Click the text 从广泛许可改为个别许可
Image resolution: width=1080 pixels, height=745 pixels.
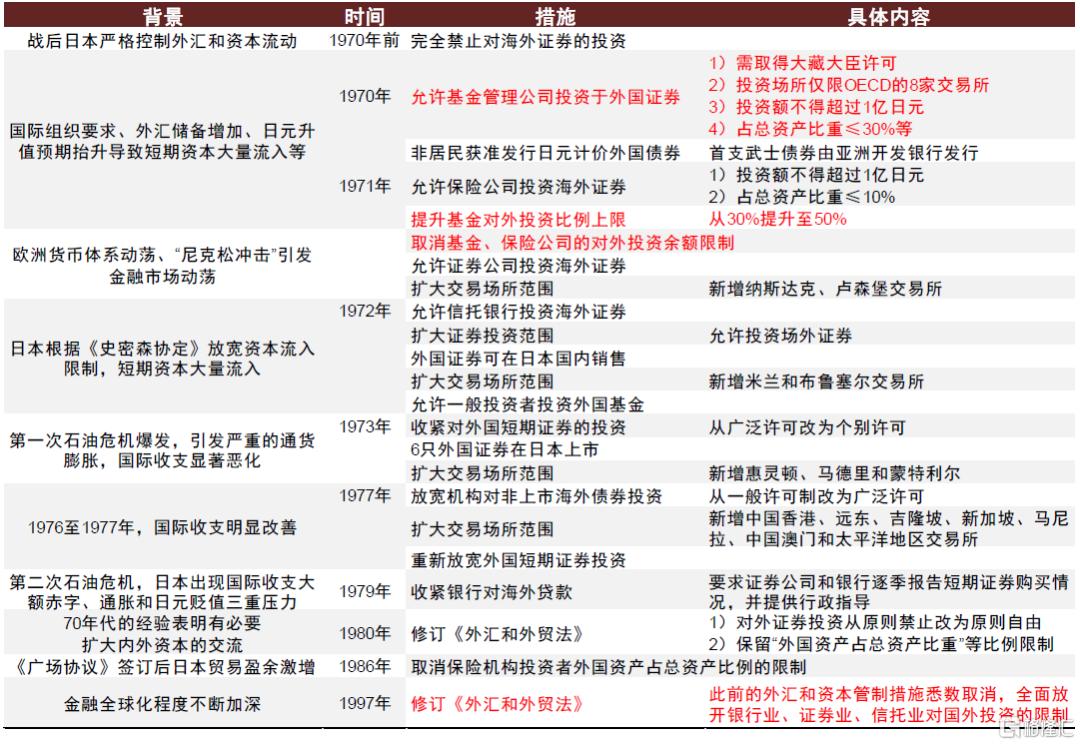[x=807, y=428]
